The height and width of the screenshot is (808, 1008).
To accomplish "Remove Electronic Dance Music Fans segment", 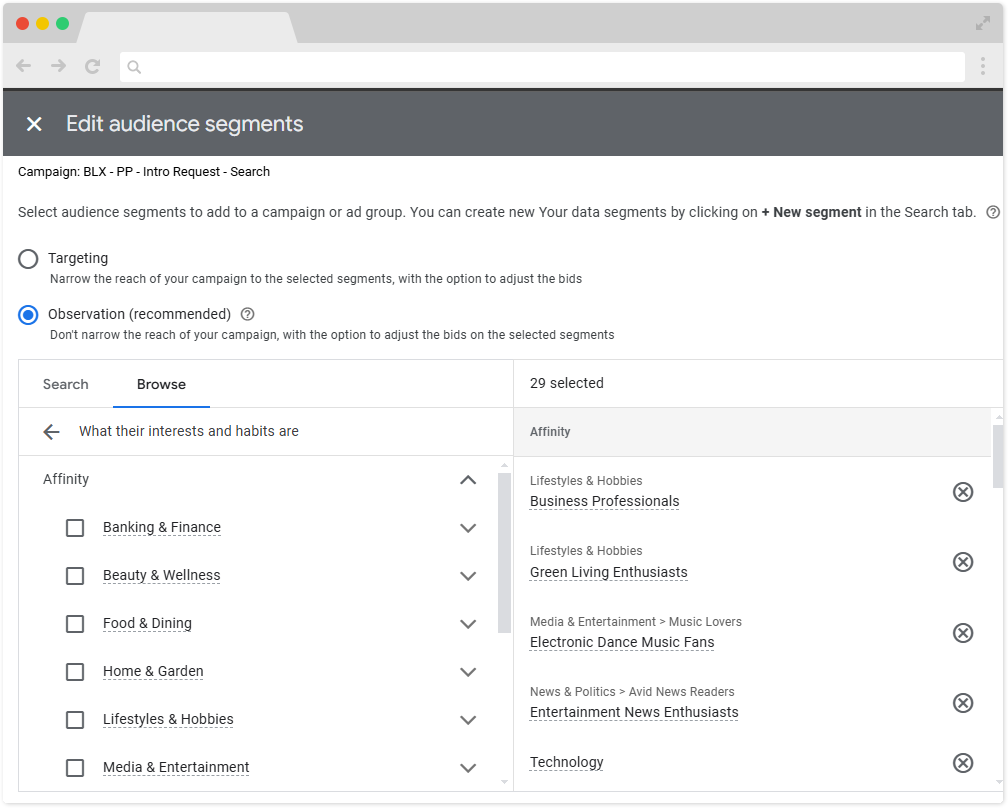I will click(x=962, y=633).
